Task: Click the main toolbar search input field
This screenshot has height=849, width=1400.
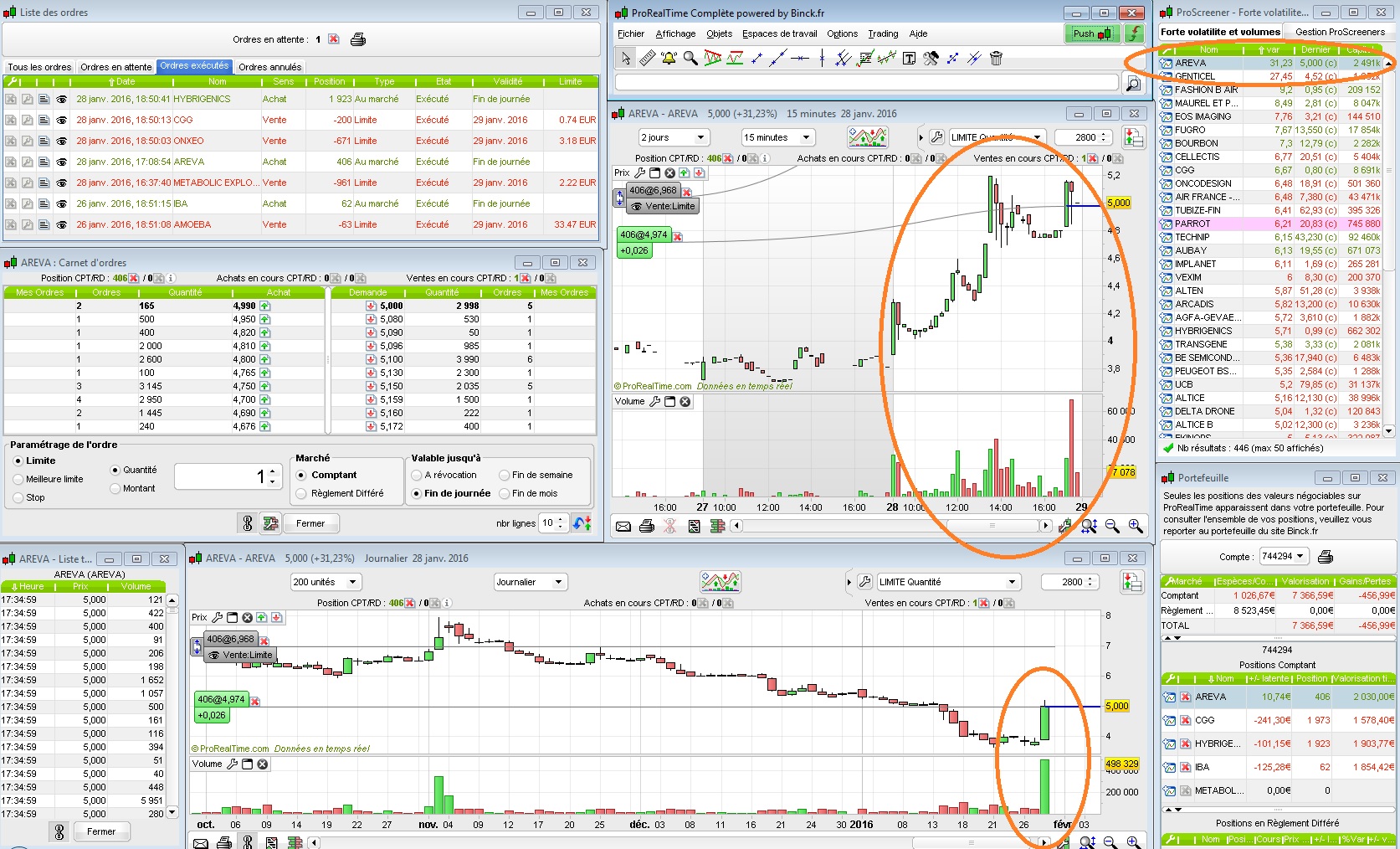Action: 867,83
